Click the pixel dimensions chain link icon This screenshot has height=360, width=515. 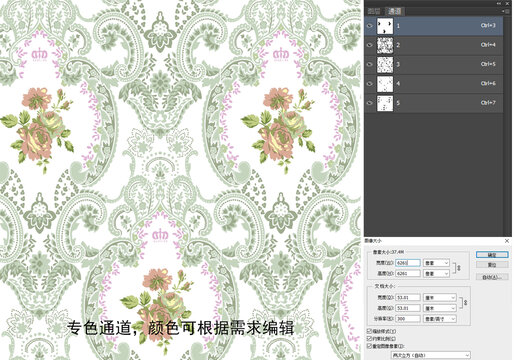click(459, 268)
